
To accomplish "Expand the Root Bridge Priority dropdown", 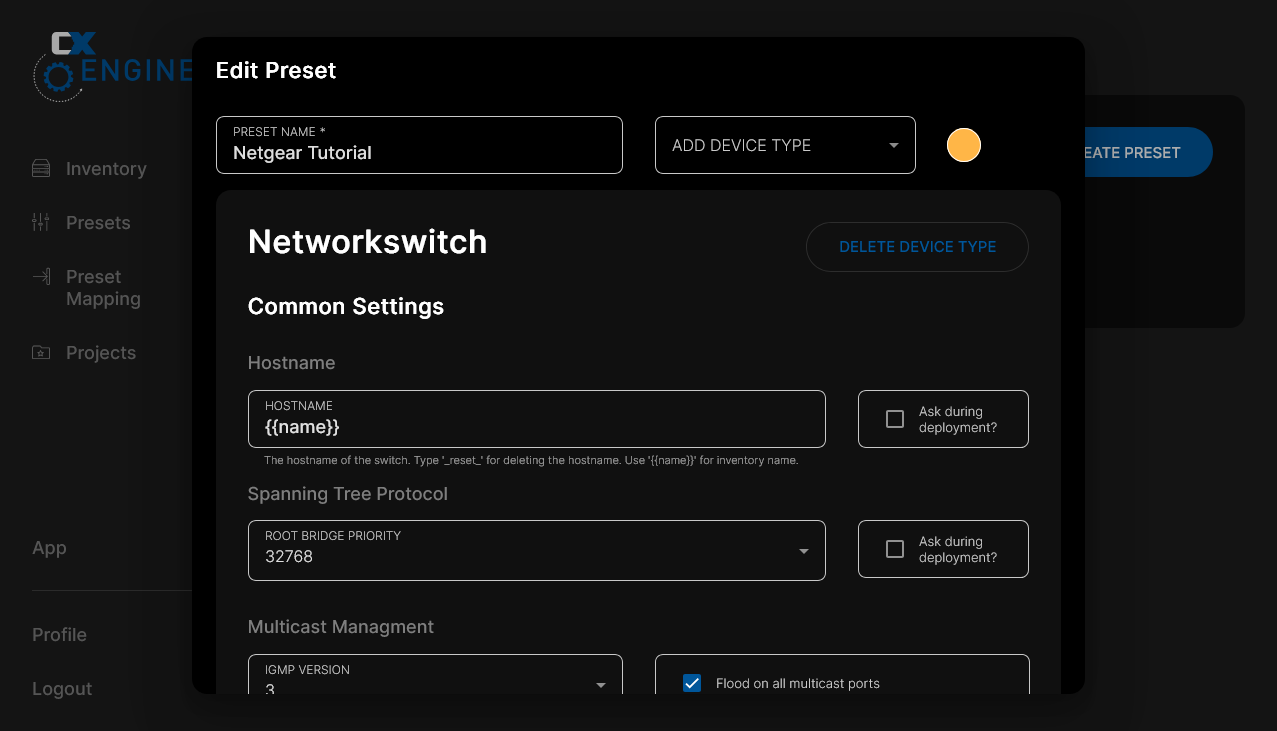I will 803,550.
